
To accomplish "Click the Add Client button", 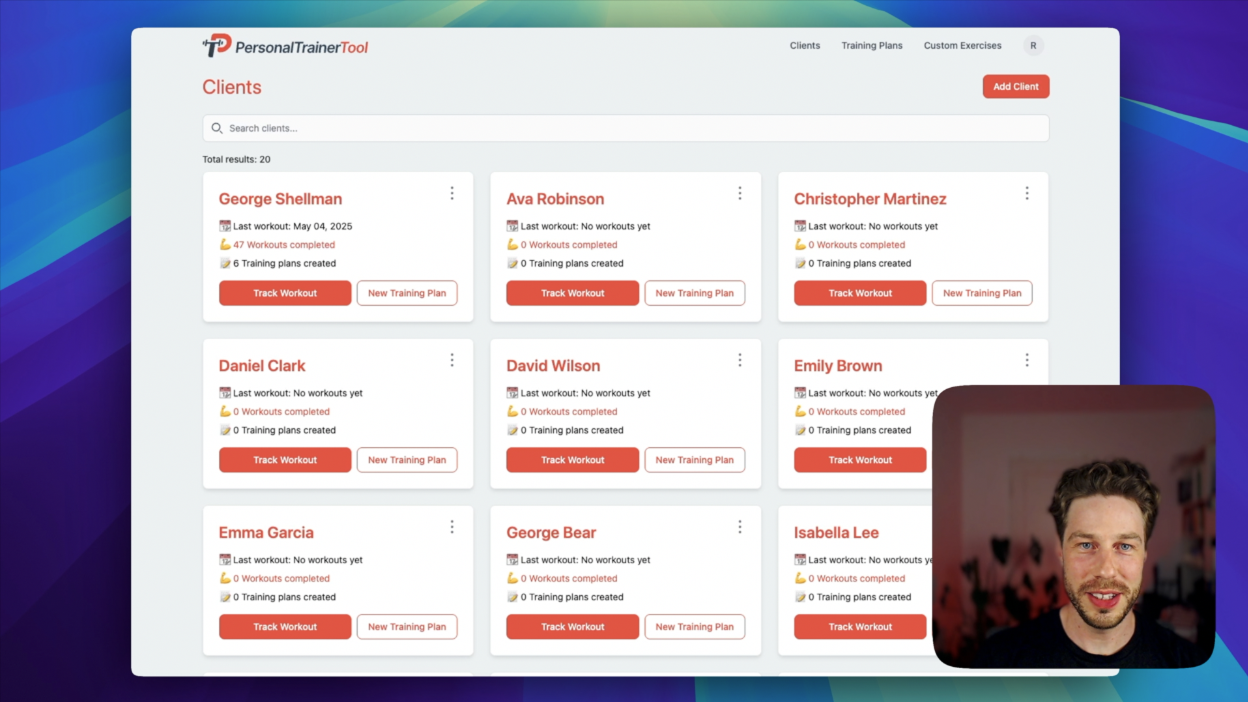I will click(x=1016, y=87).
